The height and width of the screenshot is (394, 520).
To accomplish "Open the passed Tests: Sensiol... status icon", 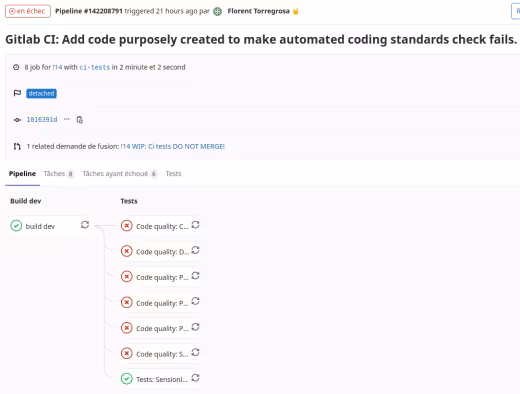I will pyautogui.click(x=127, y=379).
